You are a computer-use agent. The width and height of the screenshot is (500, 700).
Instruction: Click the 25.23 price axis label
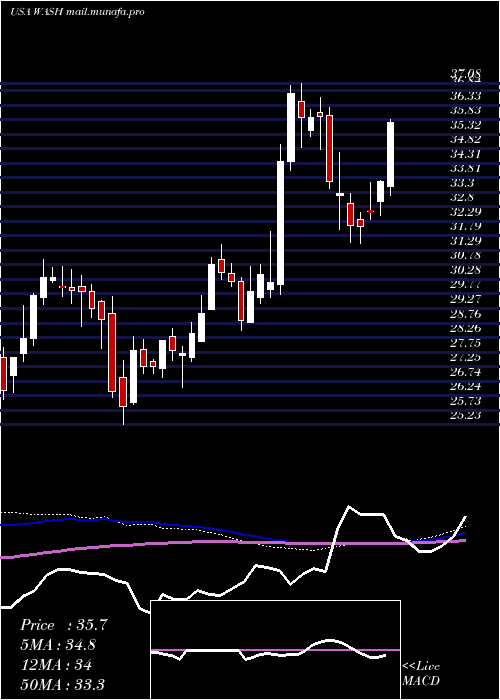coord(466,416)
